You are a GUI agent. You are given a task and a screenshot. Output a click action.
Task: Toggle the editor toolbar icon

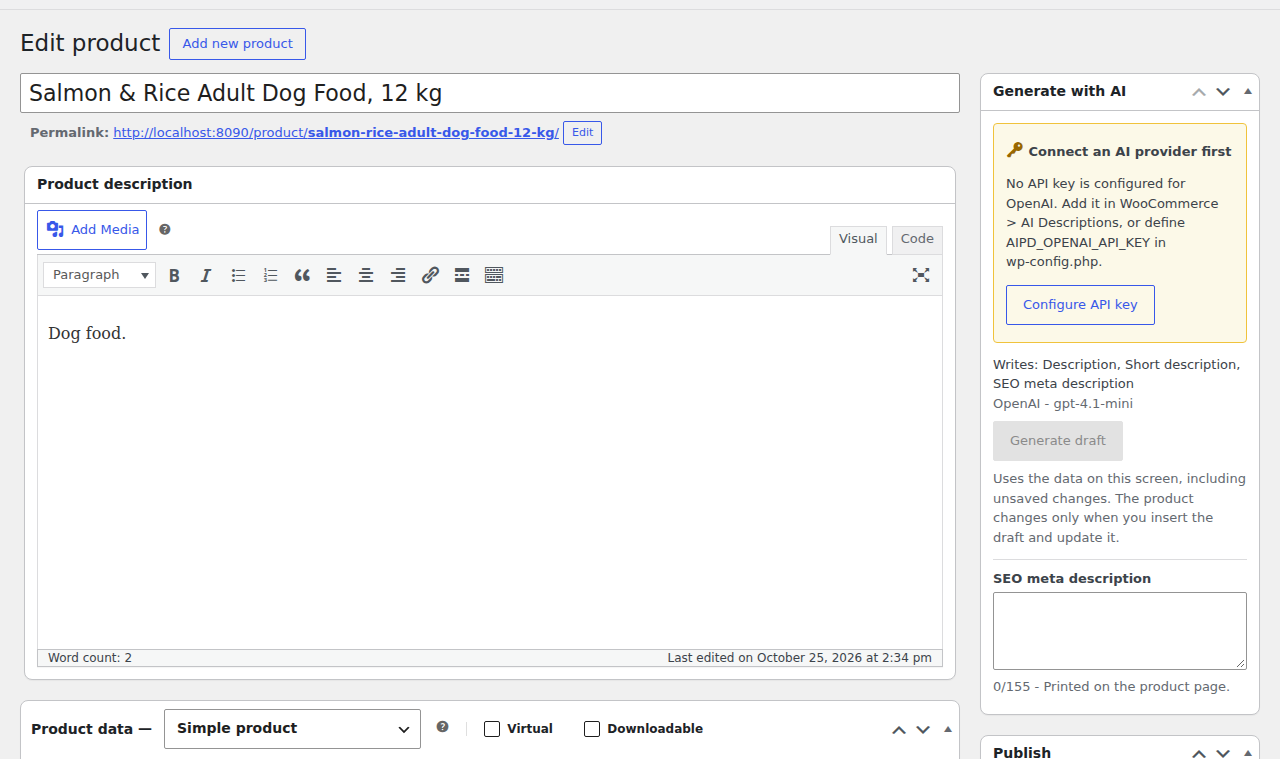click(x=494, y=275)
